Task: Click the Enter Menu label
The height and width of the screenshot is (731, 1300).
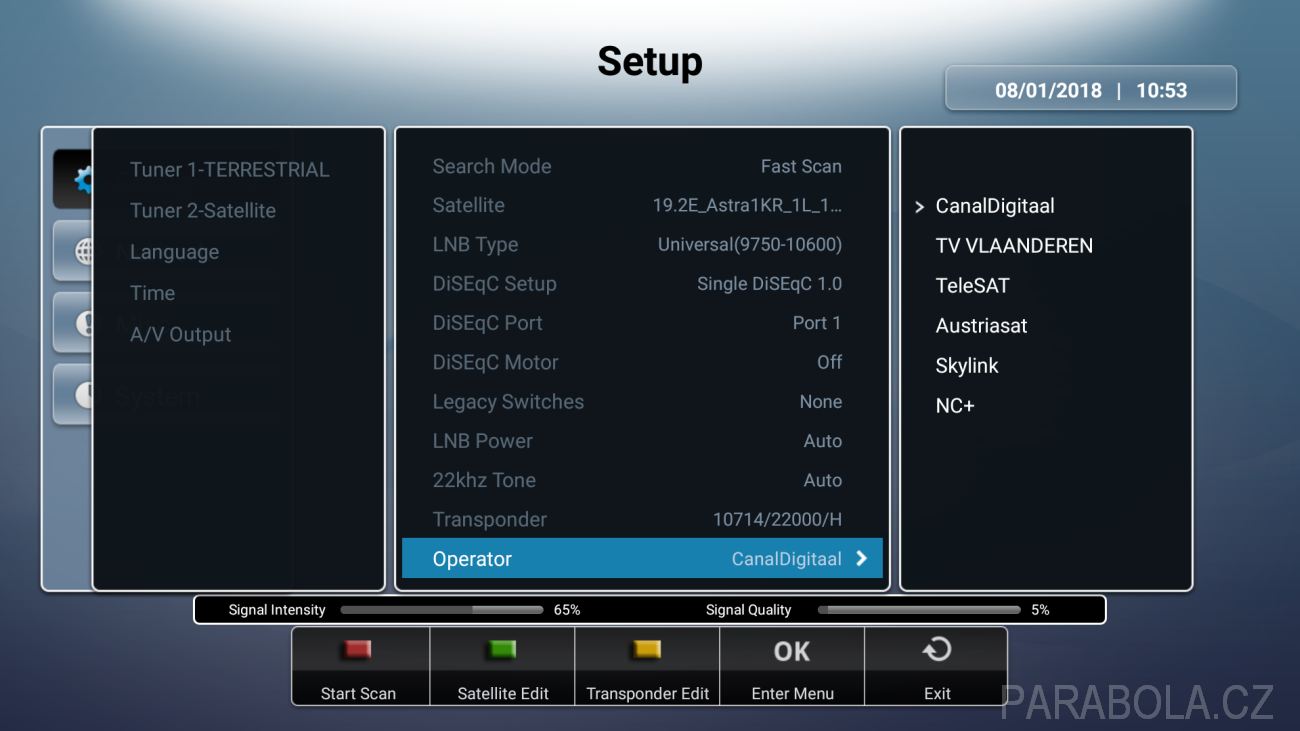Action: (x=792, y=693)
